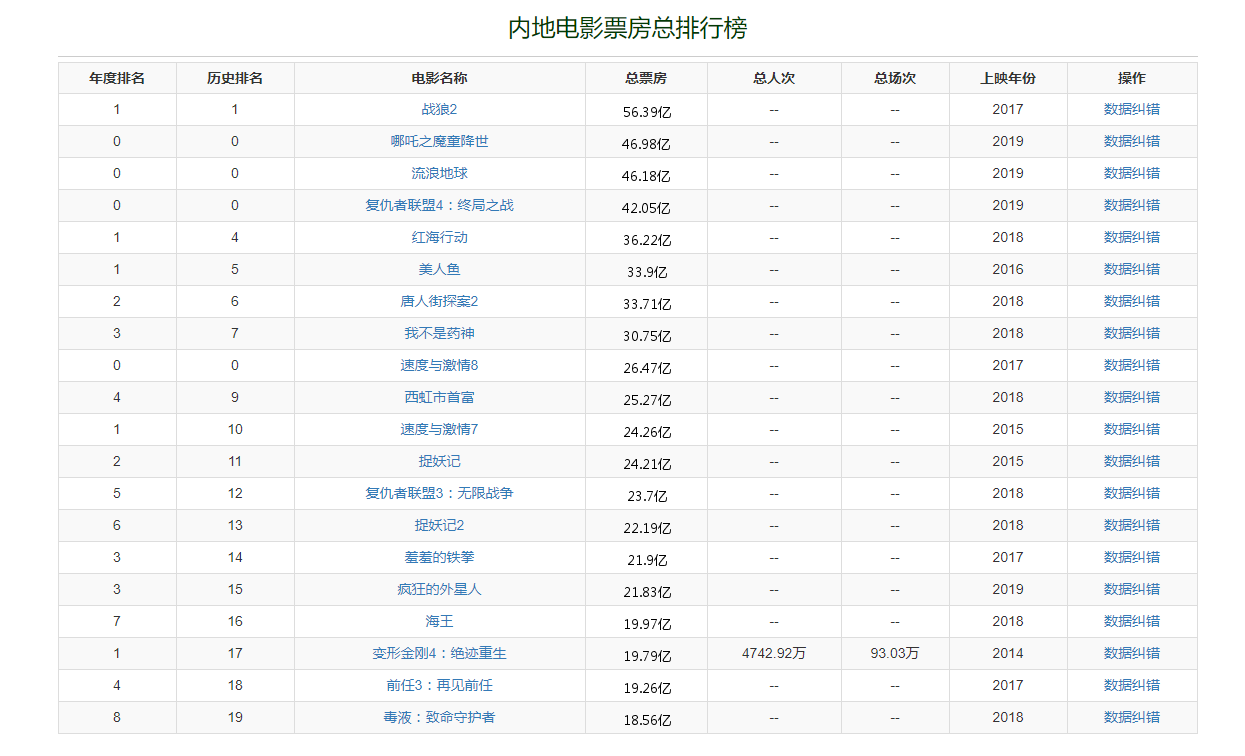
Task: Select the 4742.92万 attendance value
Action: click(x=774, y=654)
